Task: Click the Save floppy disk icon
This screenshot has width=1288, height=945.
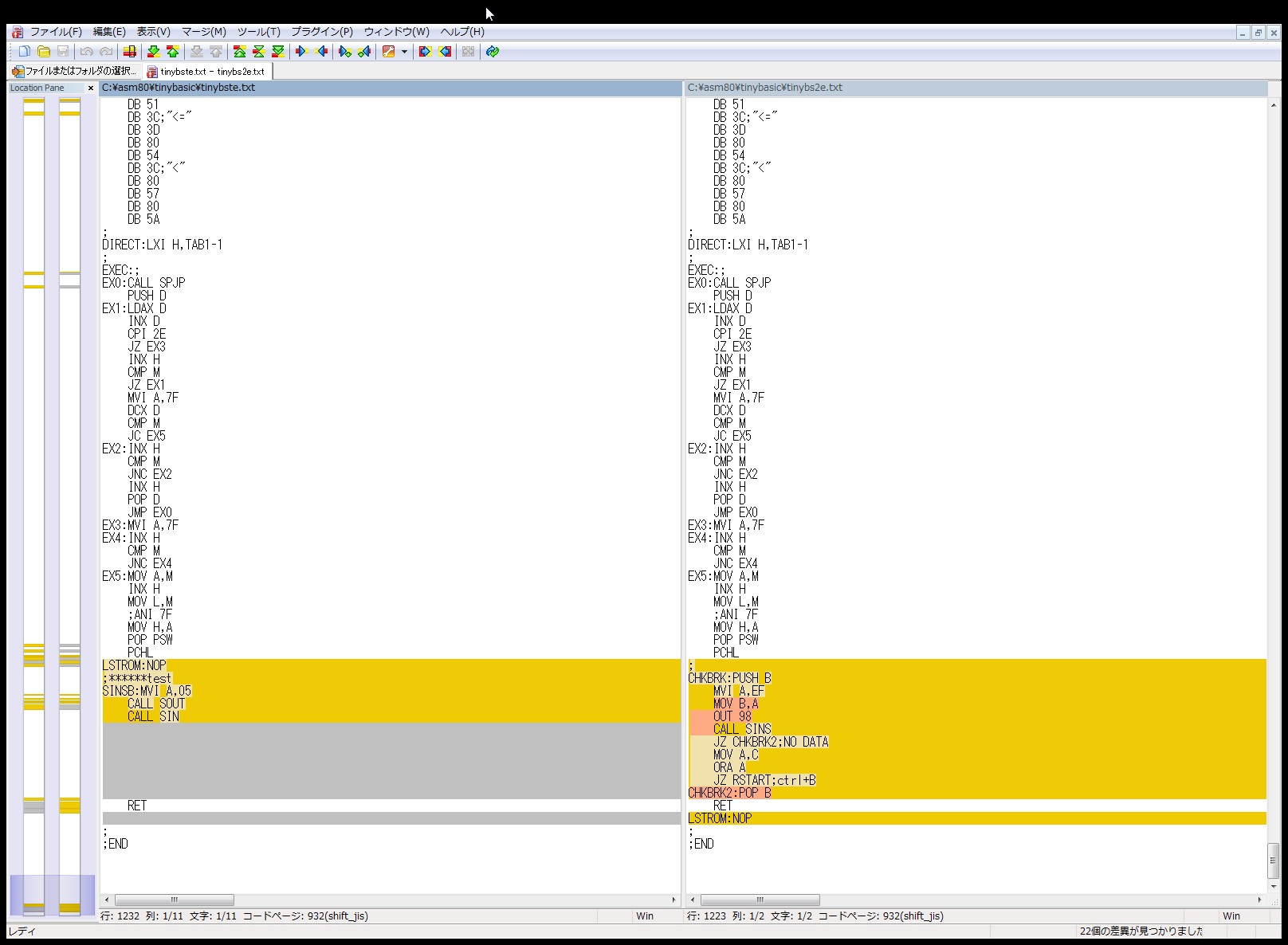Action: click(63, 52)
